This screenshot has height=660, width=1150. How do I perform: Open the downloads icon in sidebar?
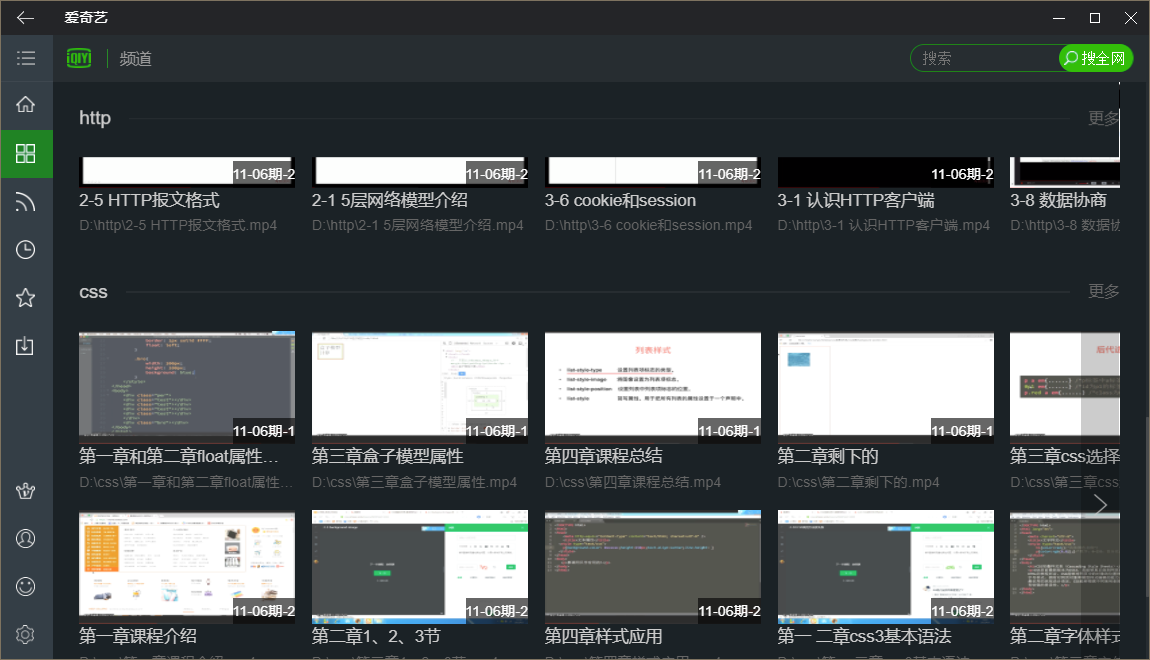click(x=26, y=345)
